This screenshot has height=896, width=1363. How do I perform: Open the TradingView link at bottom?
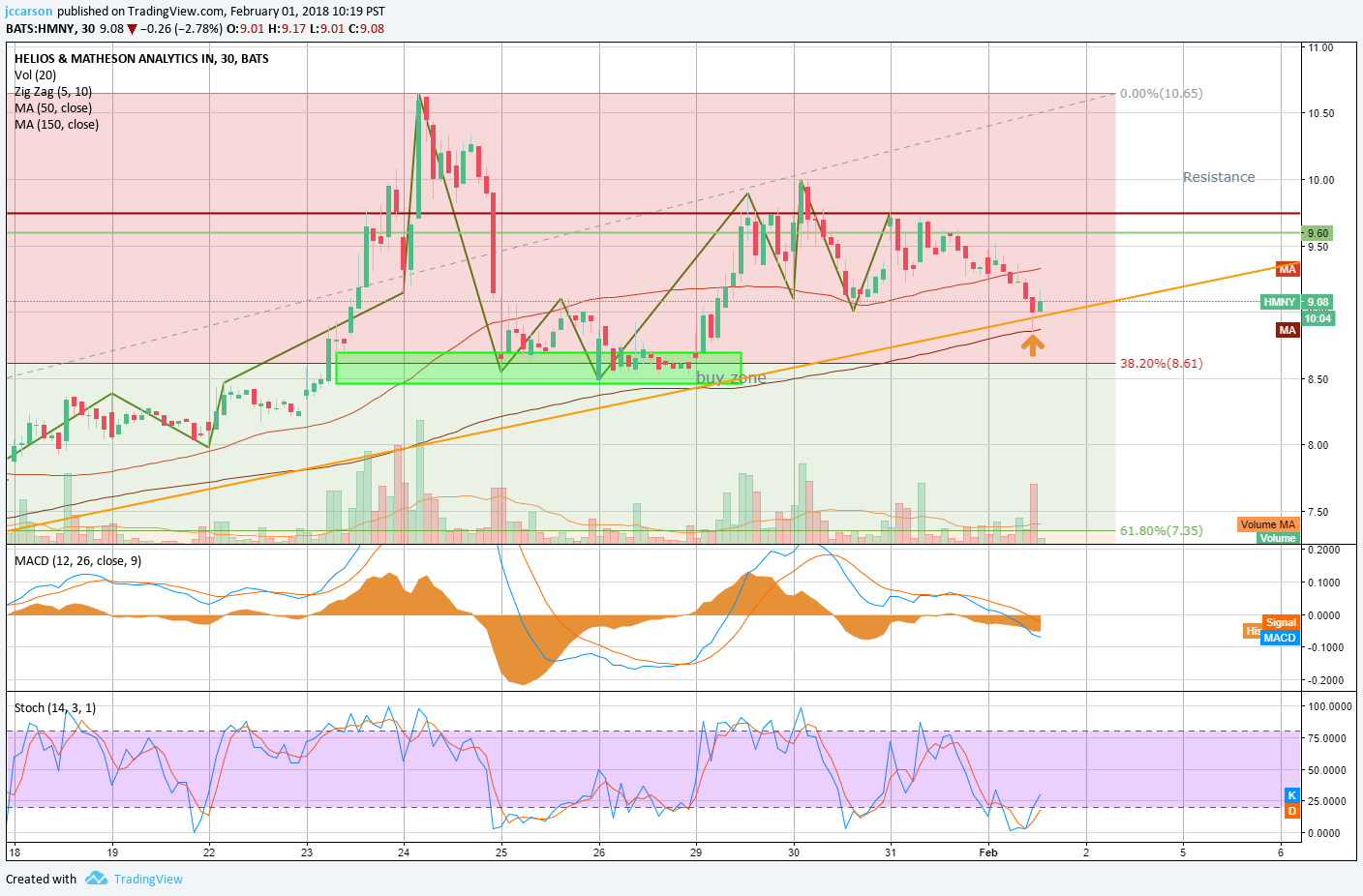click(x=148, y=879)
